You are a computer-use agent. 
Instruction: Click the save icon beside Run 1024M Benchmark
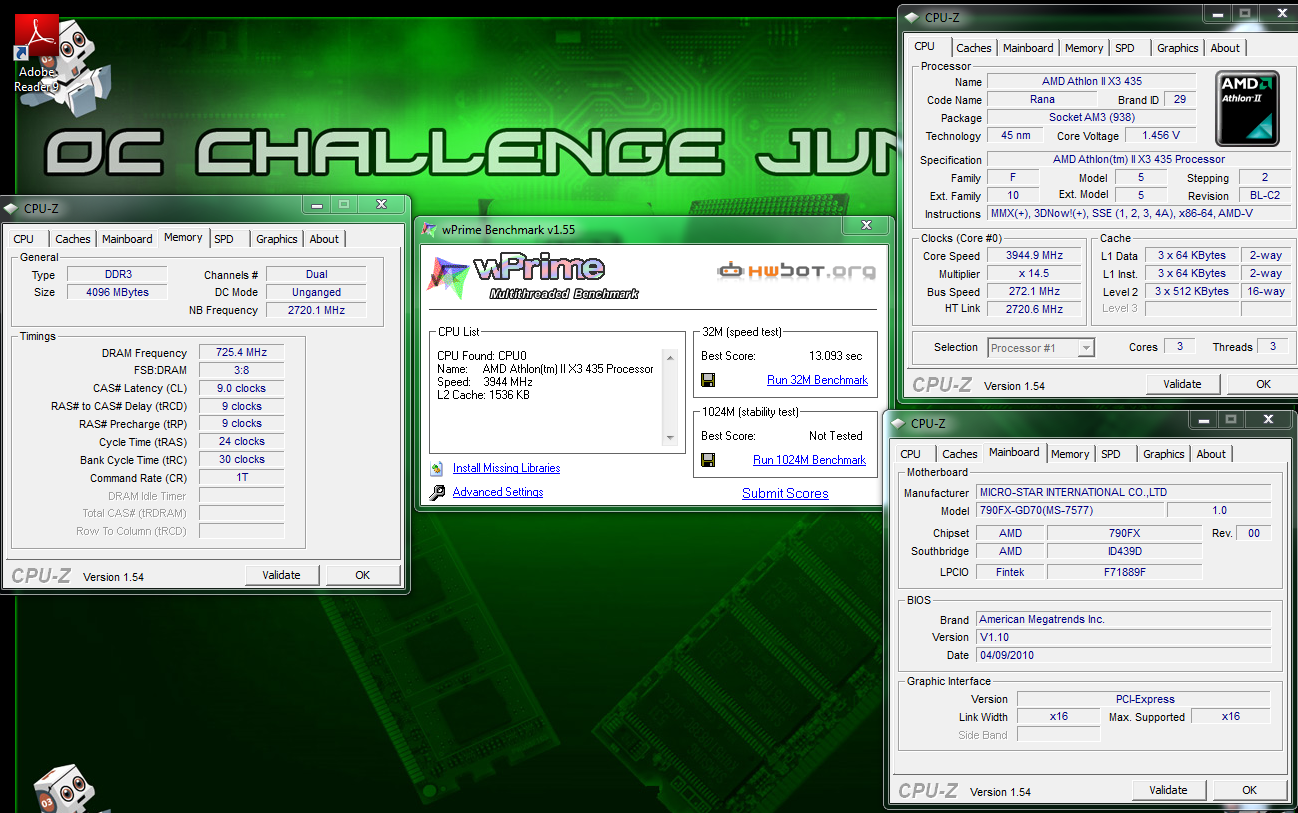pyautogui.click(x=708, y=460)
